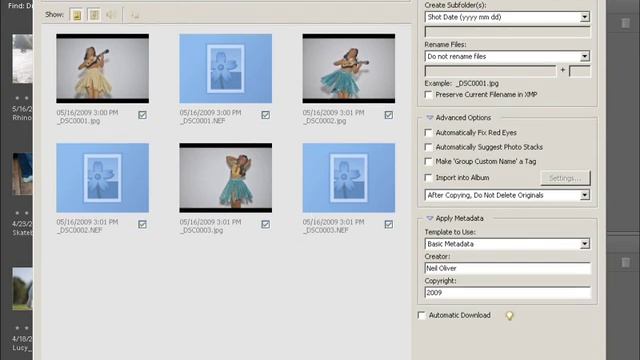
Task: Select the _DSC0002.NEF placeholder thumbnail
Action: [102, 178]
